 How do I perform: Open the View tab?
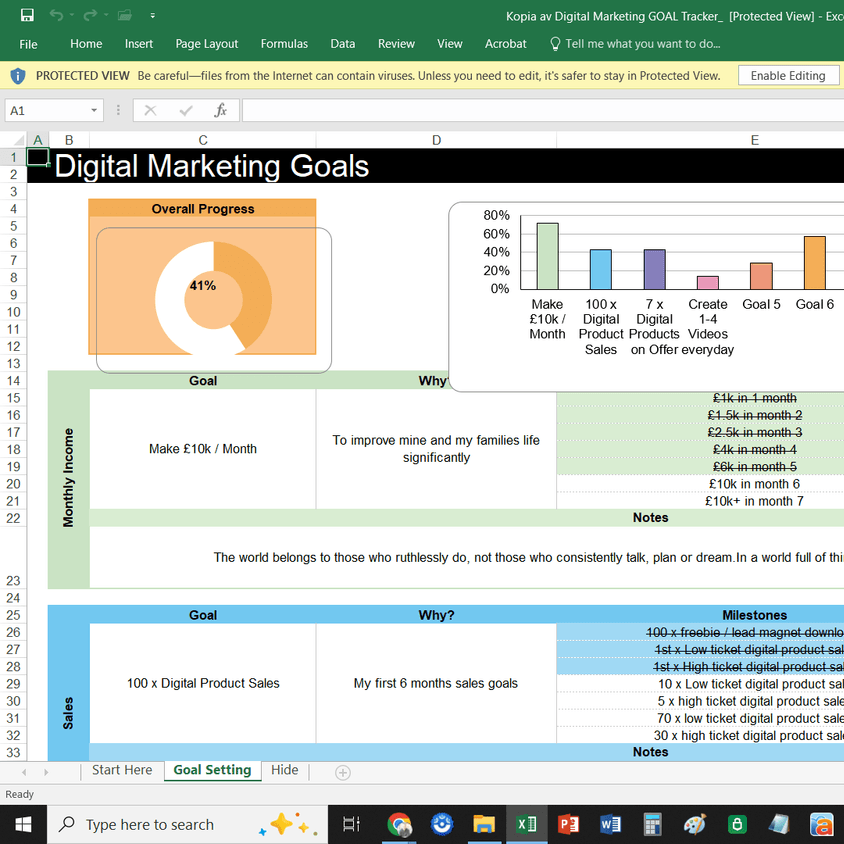[449, 44]
